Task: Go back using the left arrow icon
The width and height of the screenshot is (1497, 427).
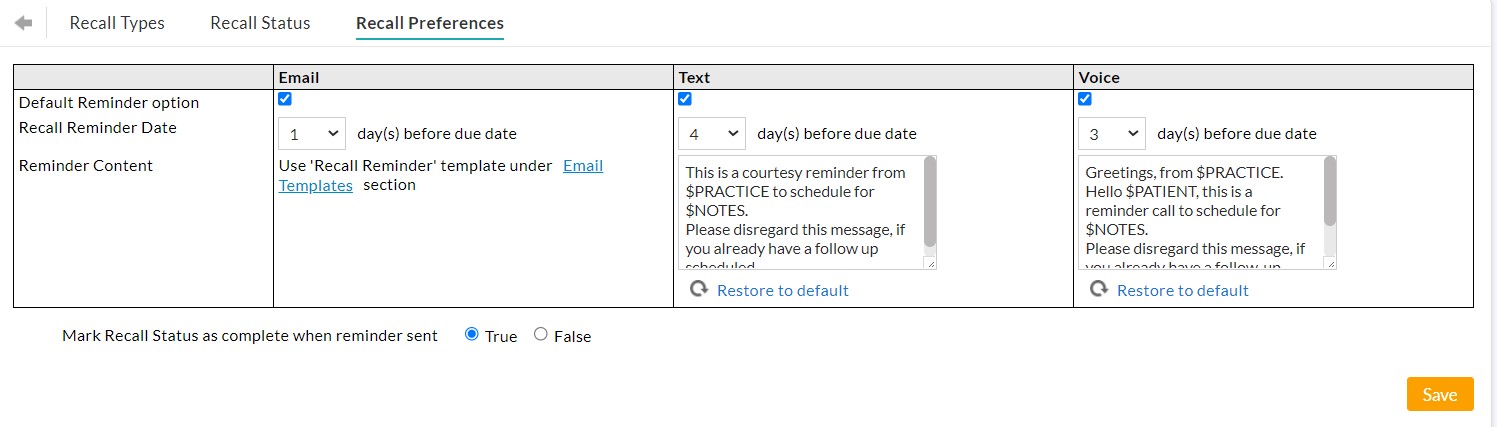Action: pyautogui.click(x=23, y=22)
